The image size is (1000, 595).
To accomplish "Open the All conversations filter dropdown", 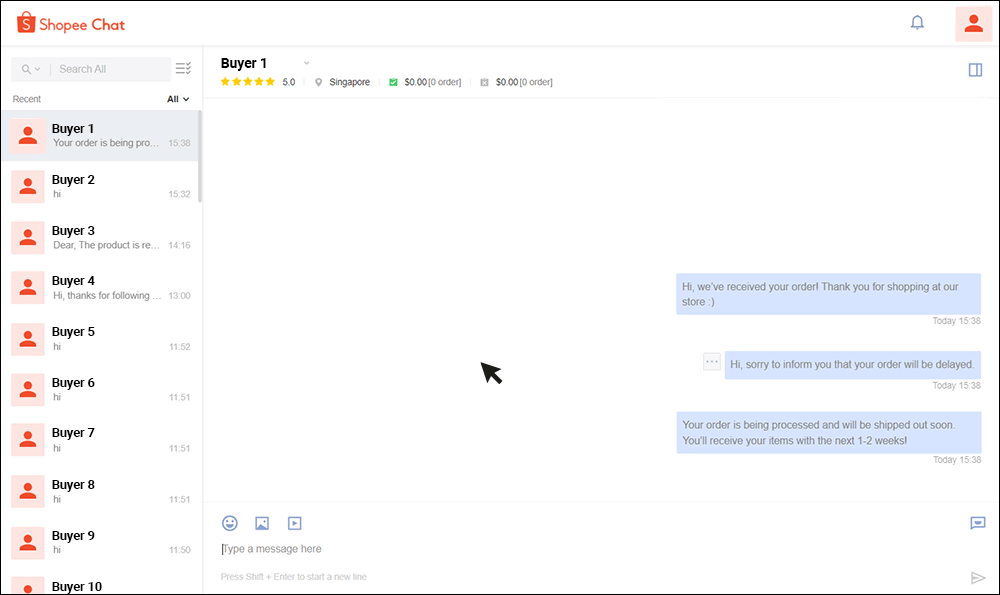I will [x=176, y=99].
